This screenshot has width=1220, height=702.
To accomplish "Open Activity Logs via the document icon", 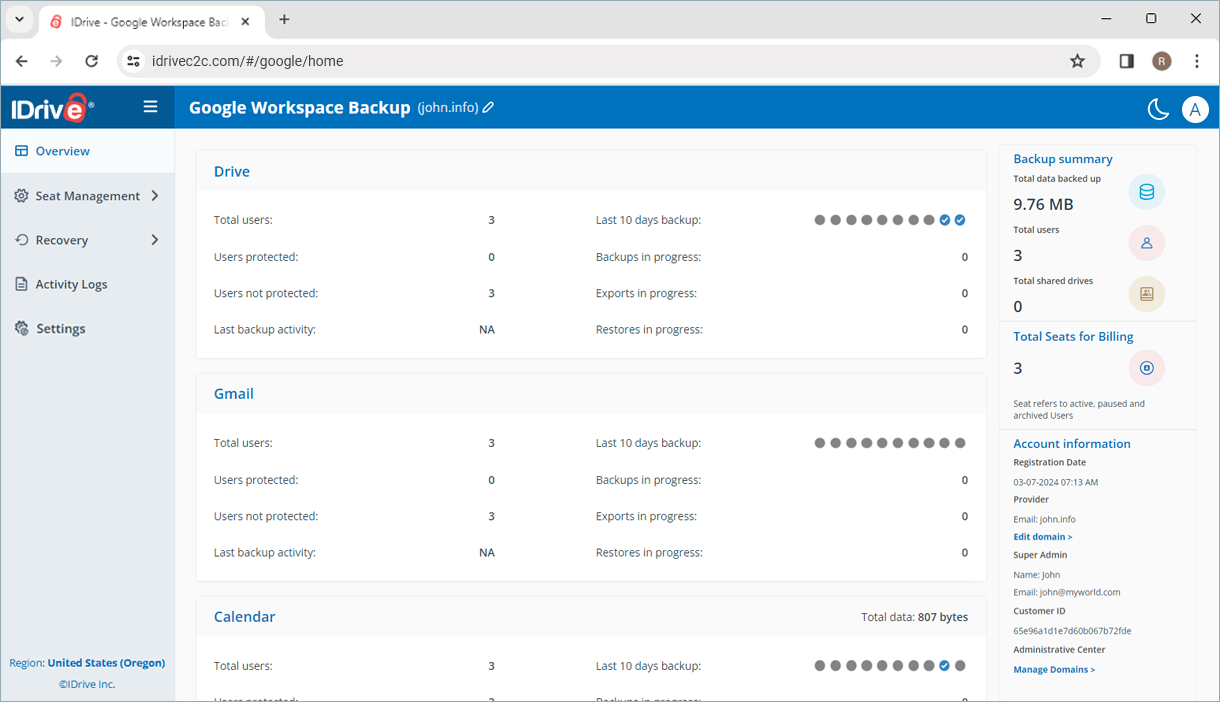I will [x=21, y=283].
